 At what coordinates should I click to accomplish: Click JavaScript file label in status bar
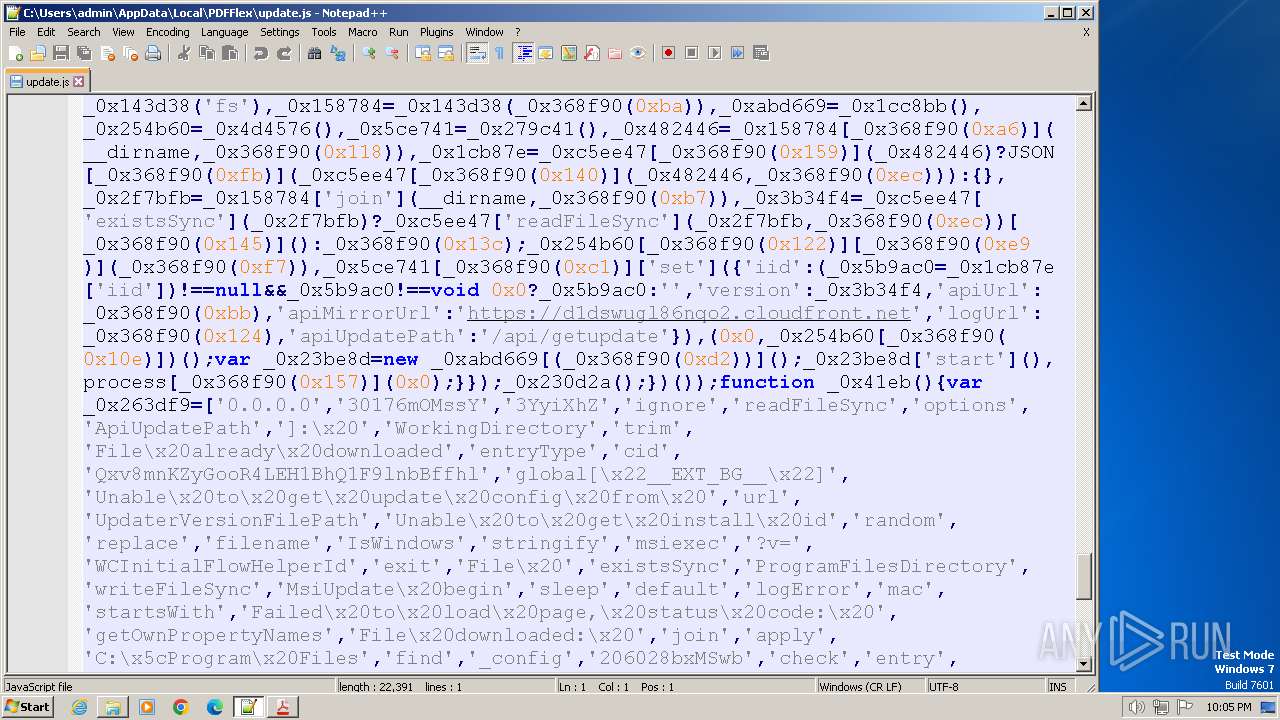point(39,687)
